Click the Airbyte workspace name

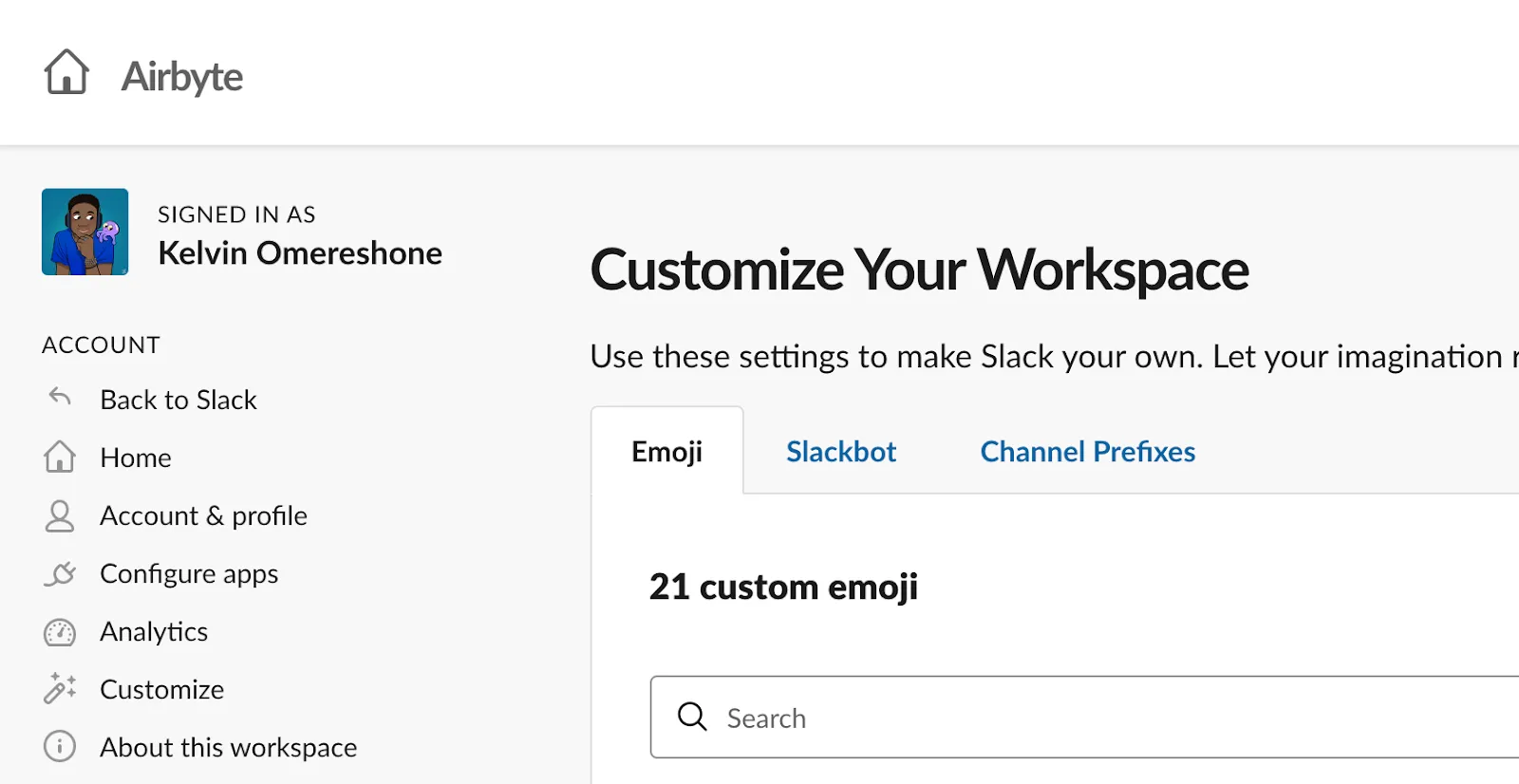pos(182,76)
